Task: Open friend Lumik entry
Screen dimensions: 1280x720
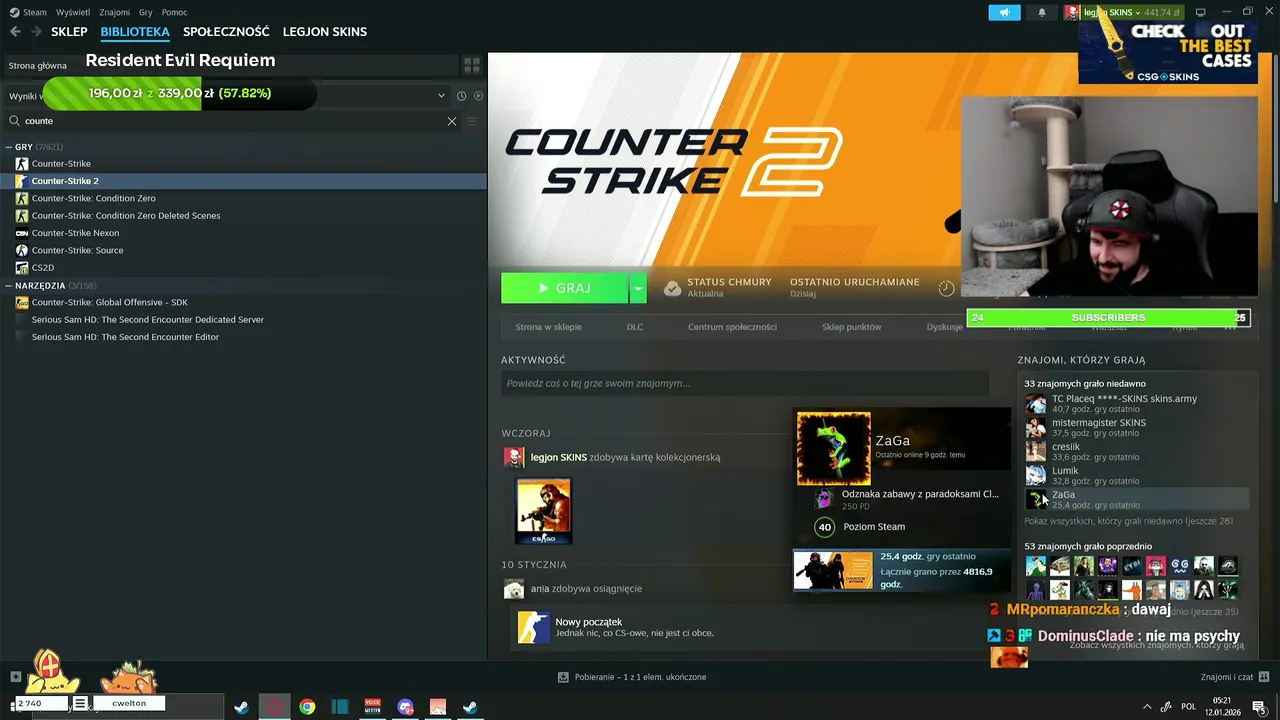Action: [x=1136, y=476]
